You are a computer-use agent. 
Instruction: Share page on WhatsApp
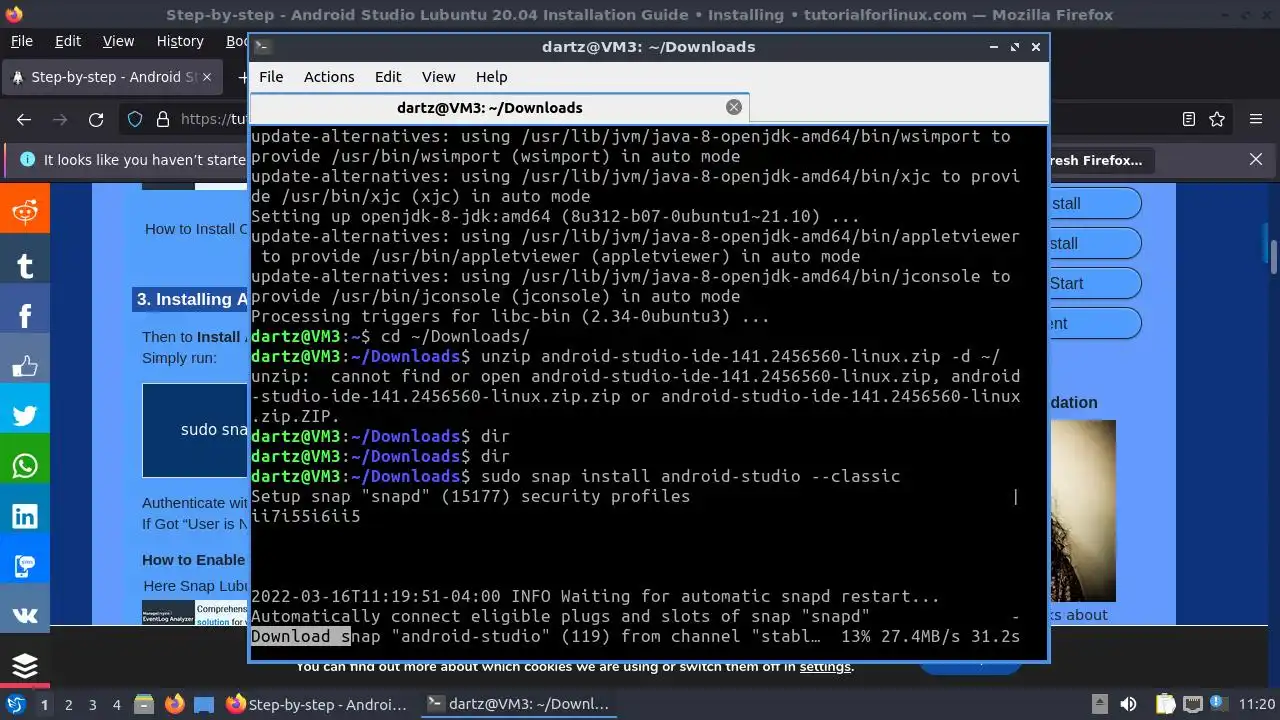25,466
